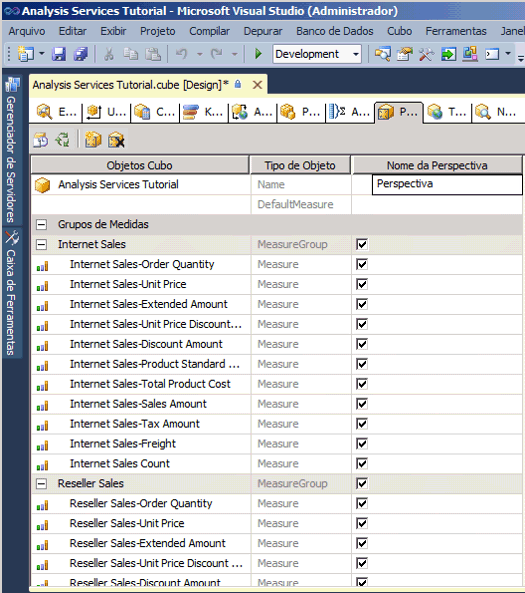Click the Save icon in toolbar
This screenshot has width=525, height=593.
coord(59,54)
